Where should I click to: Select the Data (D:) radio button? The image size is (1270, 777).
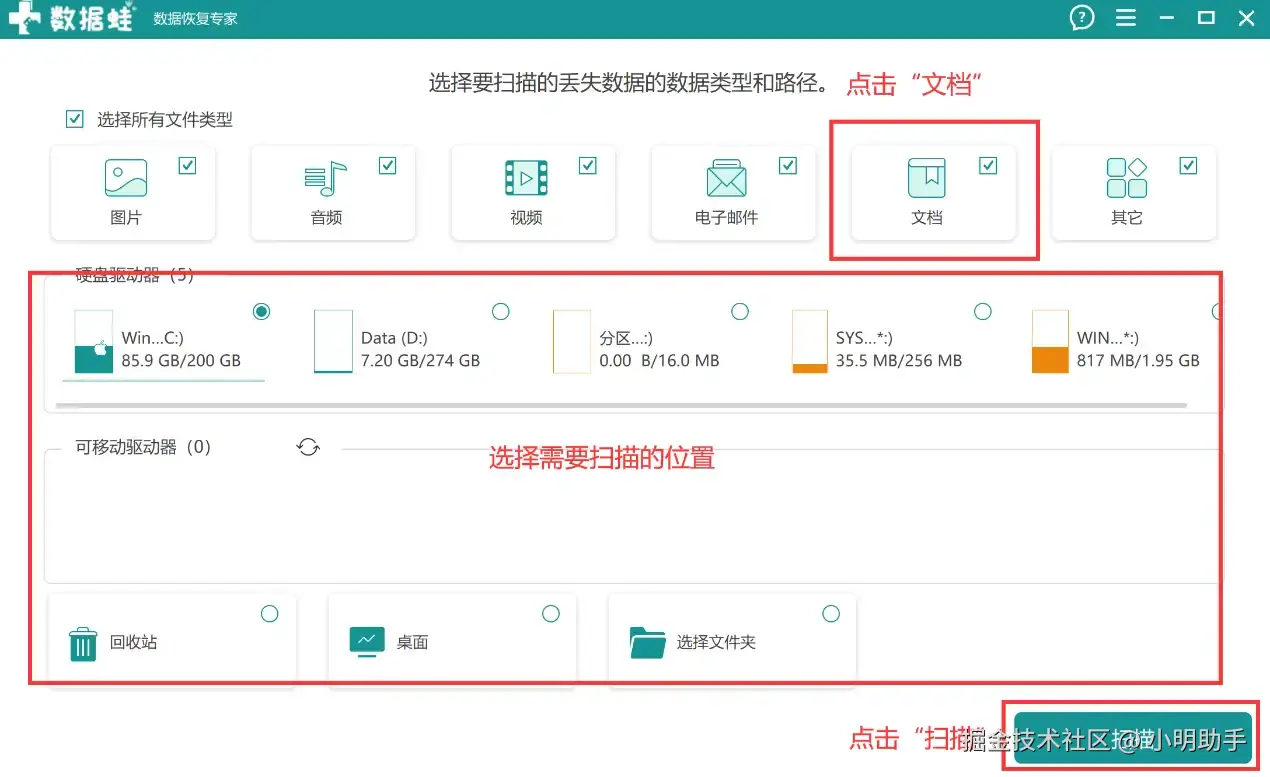coord(501,312)
